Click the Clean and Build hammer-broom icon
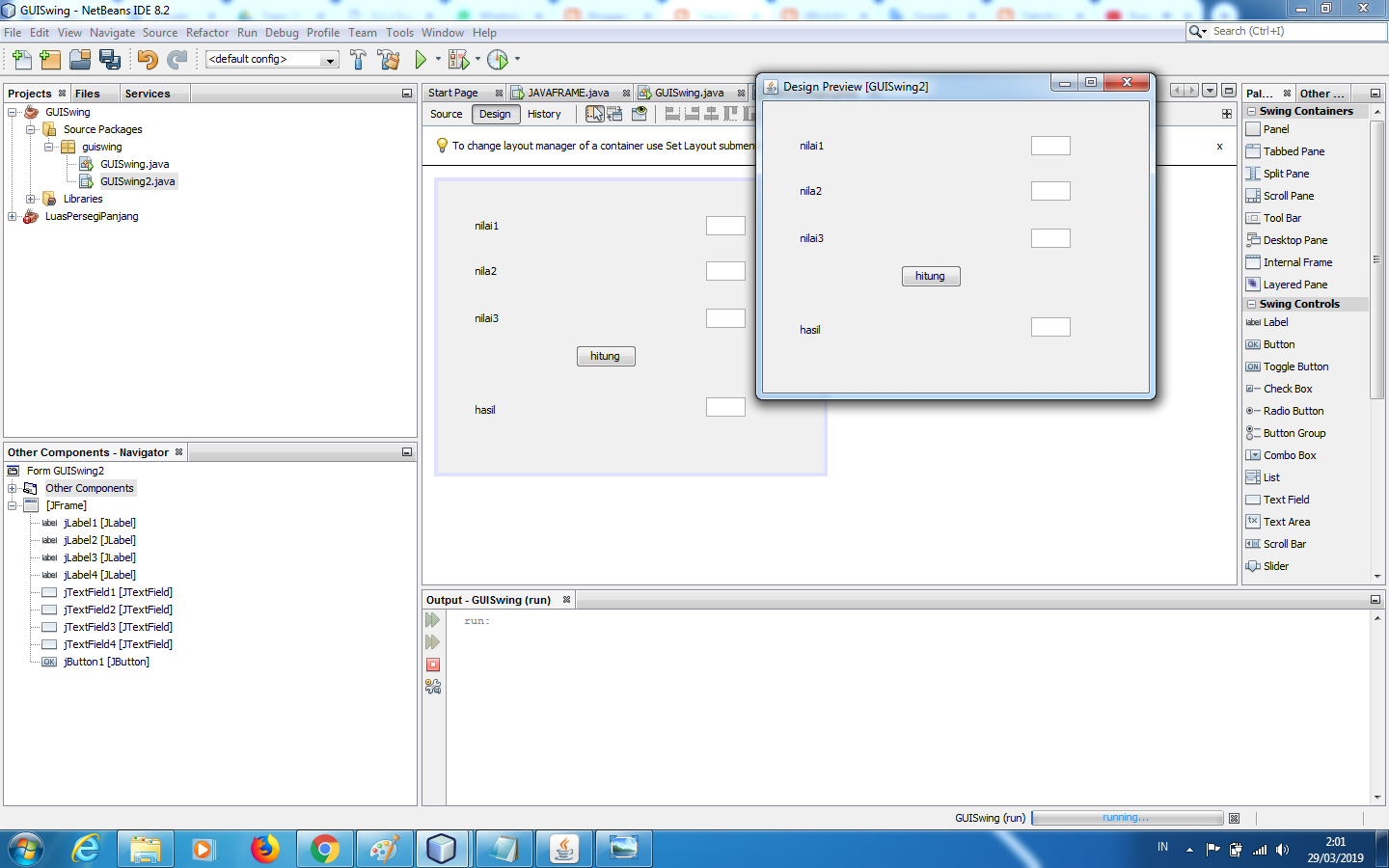Image resolution: width=1389 pixels, height=868 pixels. [x=389, y=59]
